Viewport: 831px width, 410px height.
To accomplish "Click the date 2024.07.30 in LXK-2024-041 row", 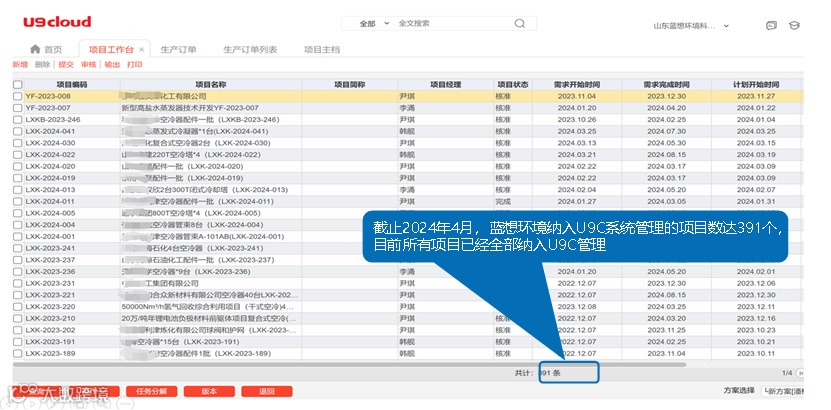I will [667, 131].
